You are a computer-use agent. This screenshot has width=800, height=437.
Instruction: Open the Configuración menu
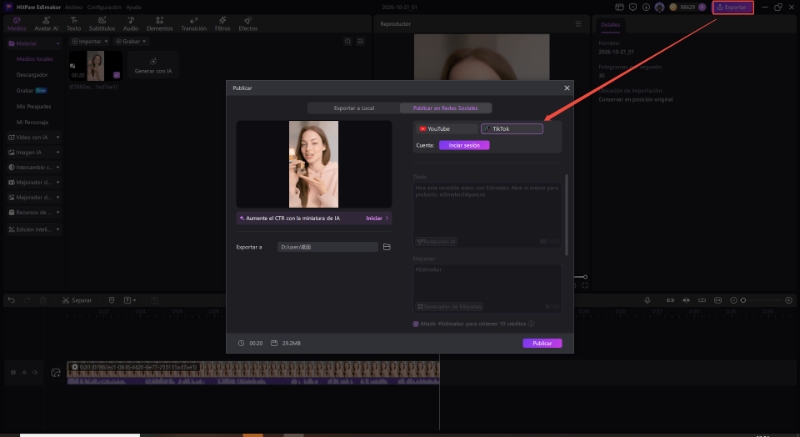(104, 7)
